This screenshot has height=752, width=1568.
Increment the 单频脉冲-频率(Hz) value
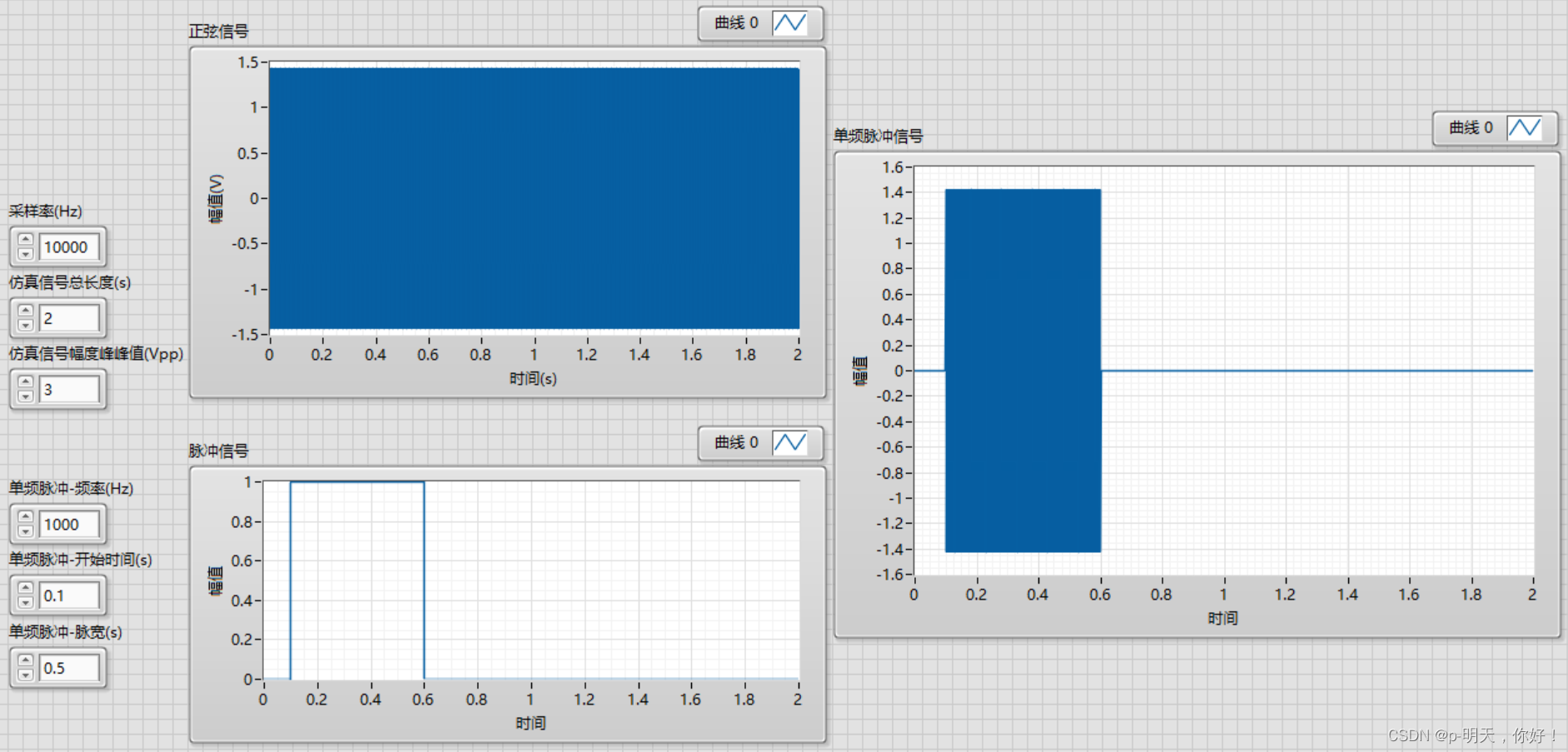(25, 517)
